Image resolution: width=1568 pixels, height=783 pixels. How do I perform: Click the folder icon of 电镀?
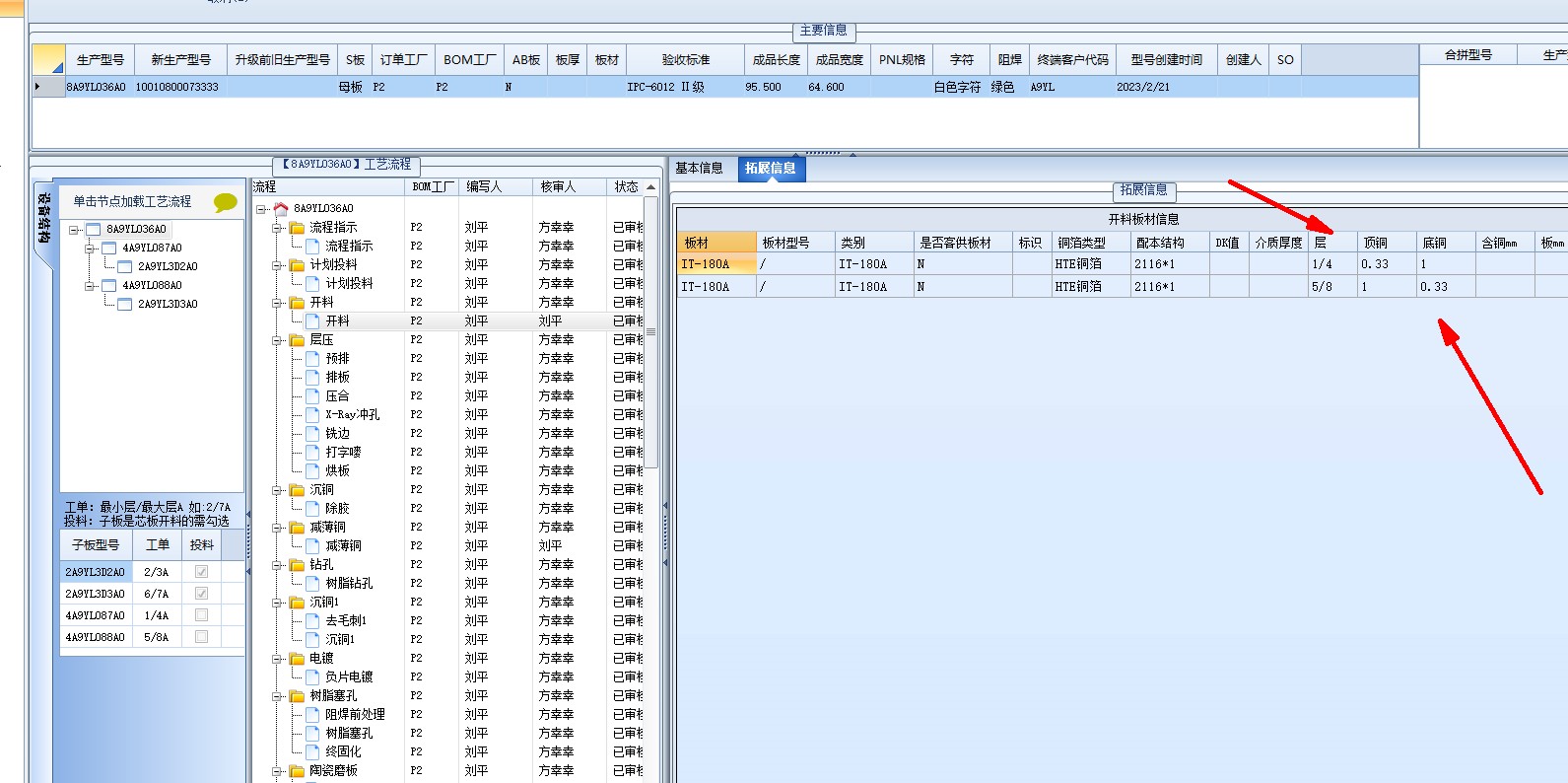coord(297,658)
